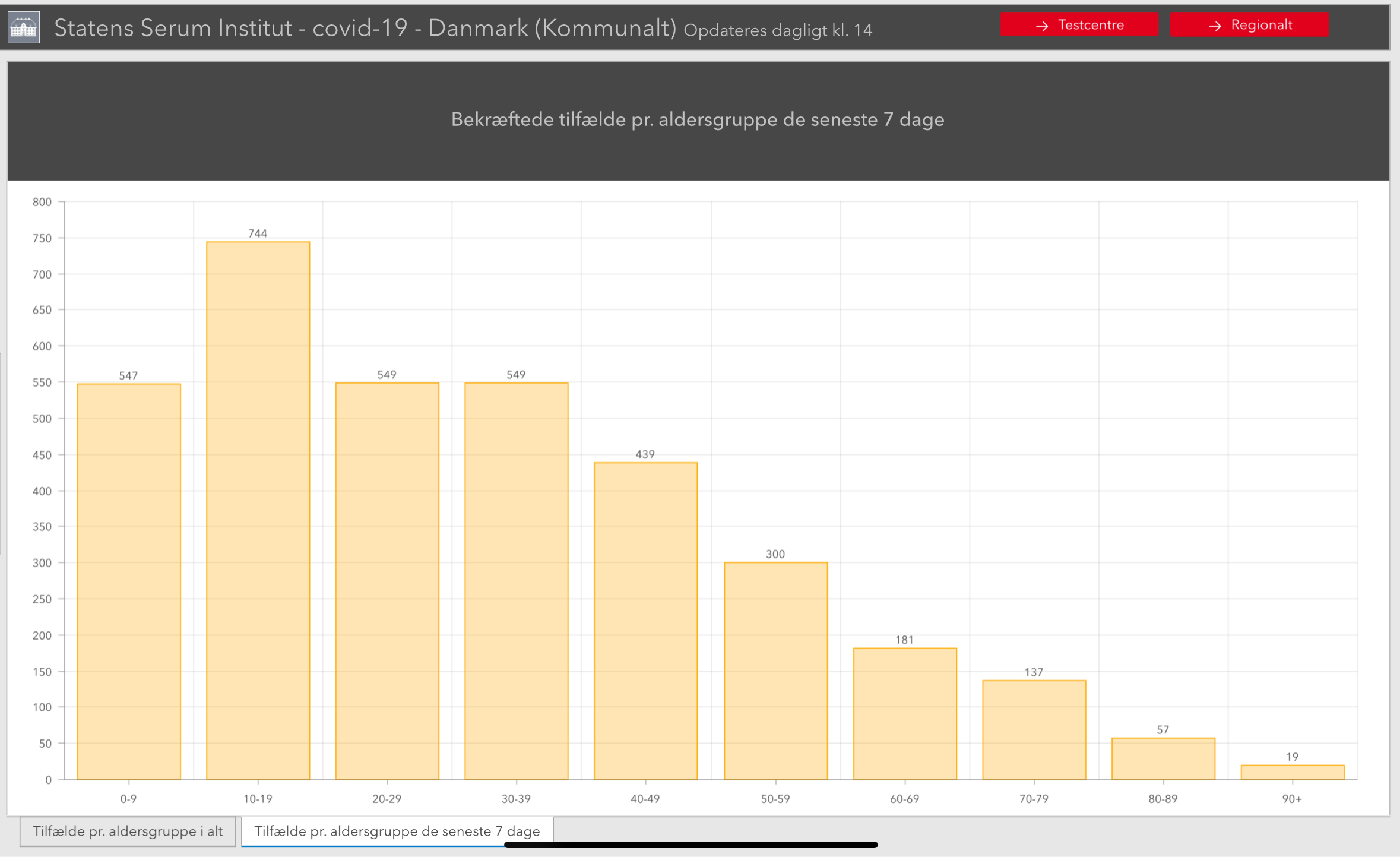Click the 60-69 bar showing 181
Screen dimensions: 1400x857
pos(904,714)
